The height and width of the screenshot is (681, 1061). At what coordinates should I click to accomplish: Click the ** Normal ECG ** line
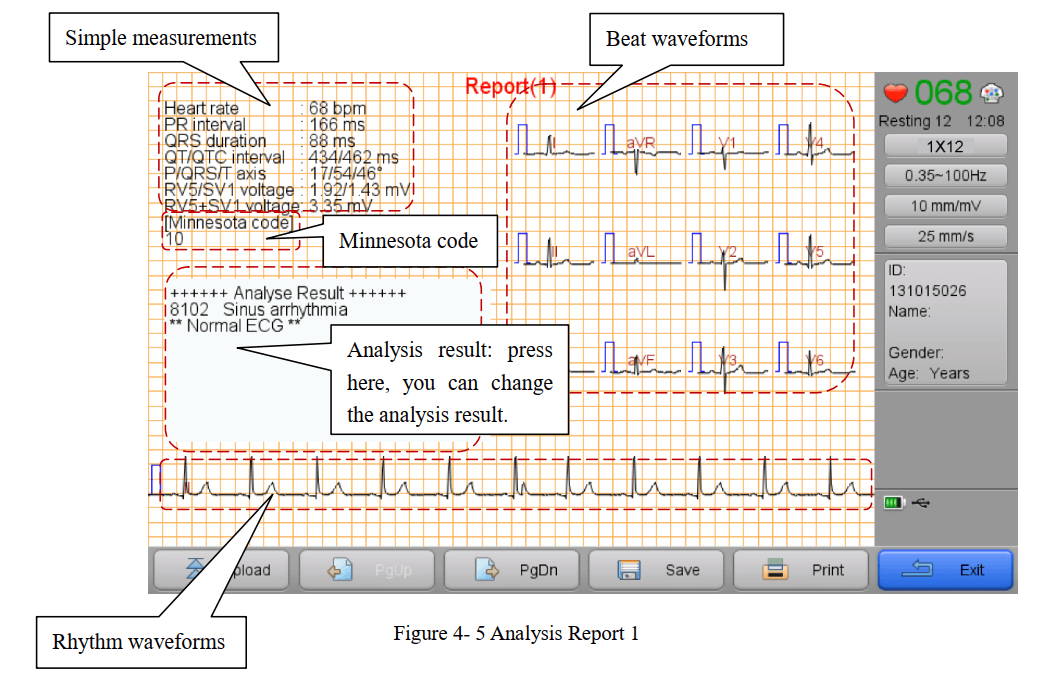pyautogui.click(x=235, y=326)
